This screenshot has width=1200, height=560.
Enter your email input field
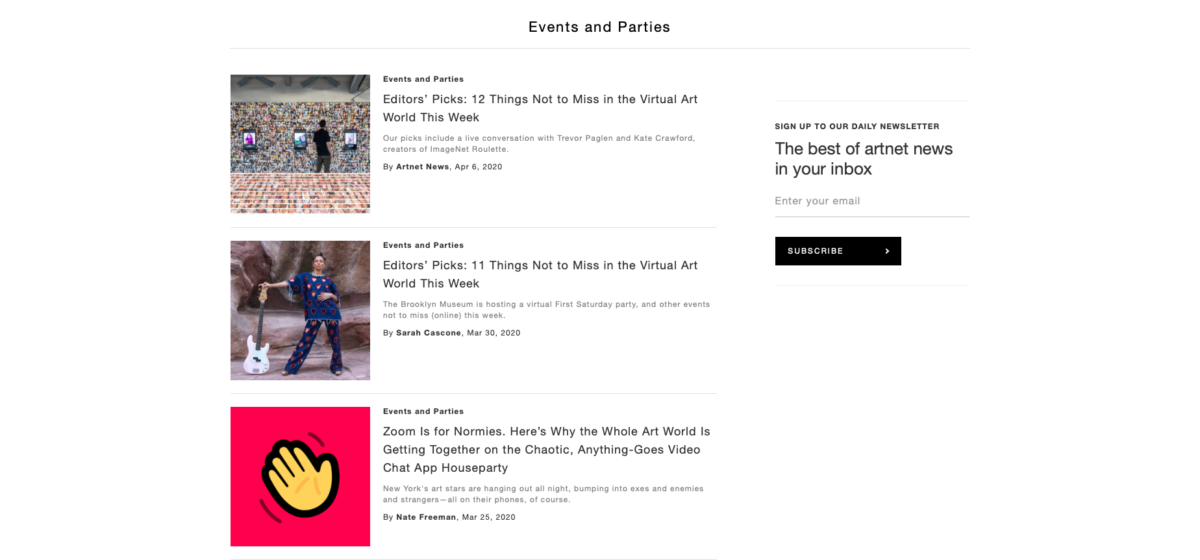tap(871, 201)
